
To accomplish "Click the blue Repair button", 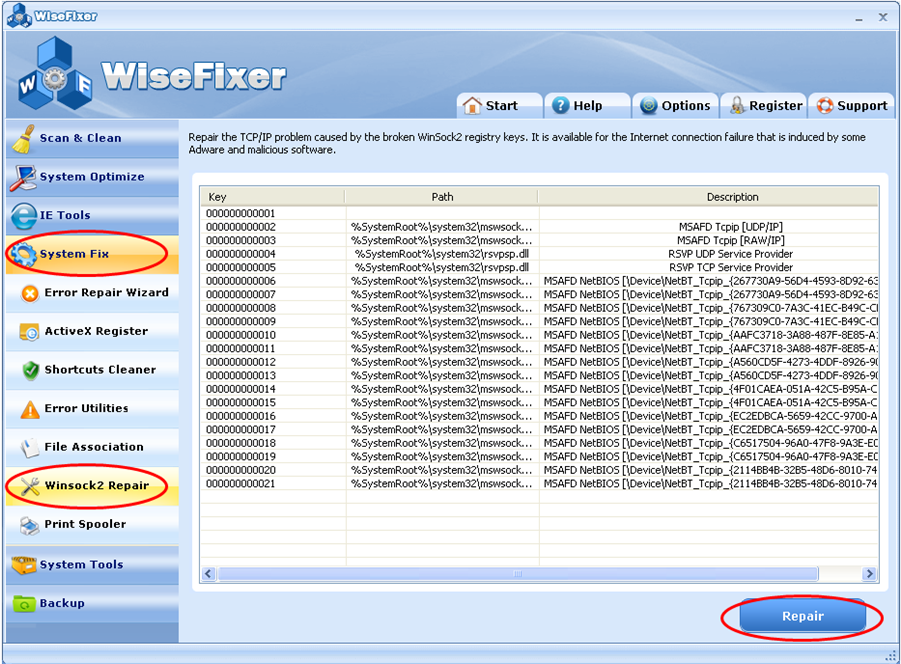I will coord(803,616).
